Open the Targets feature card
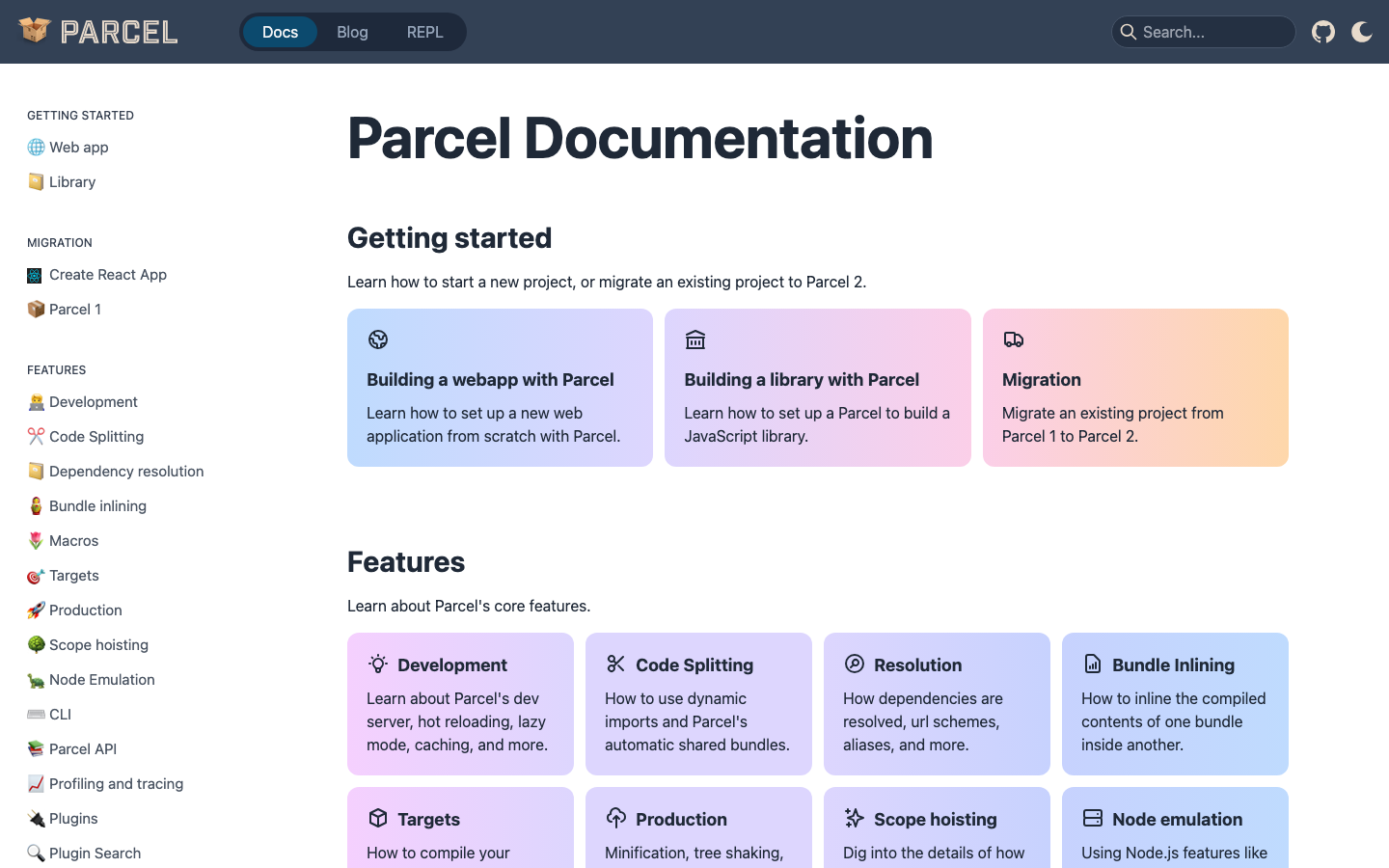The image size is (1389, 868). point(460,827)
